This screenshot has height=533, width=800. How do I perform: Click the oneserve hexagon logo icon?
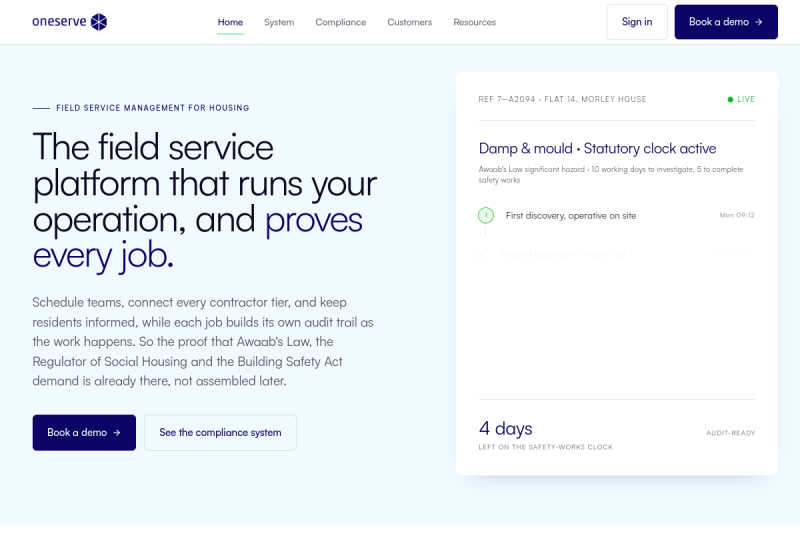99,22
